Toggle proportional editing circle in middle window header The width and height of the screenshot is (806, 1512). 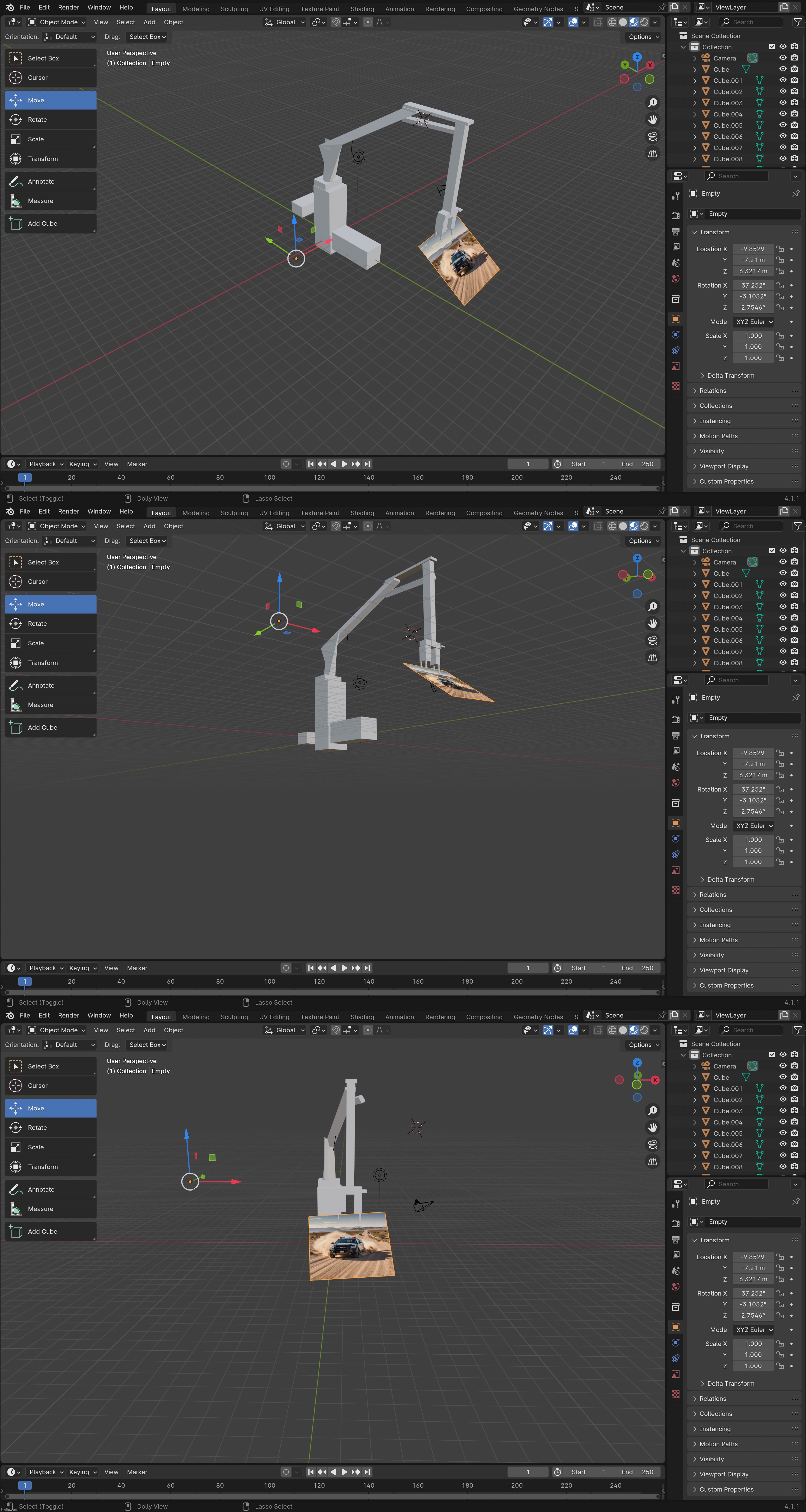(368, 526)
